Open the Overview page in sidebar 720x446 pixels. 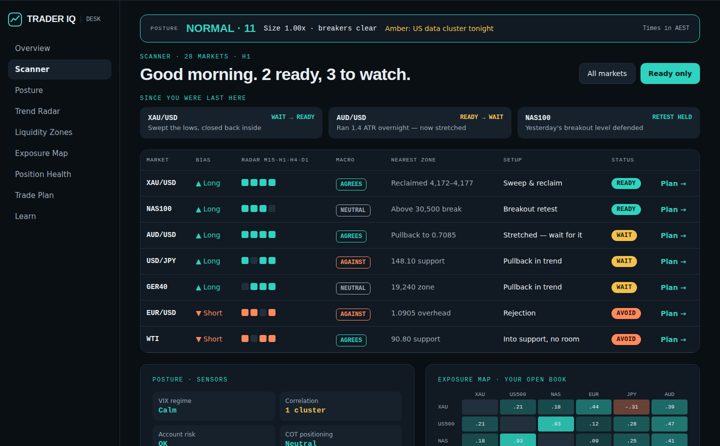[x=32, y=48]
